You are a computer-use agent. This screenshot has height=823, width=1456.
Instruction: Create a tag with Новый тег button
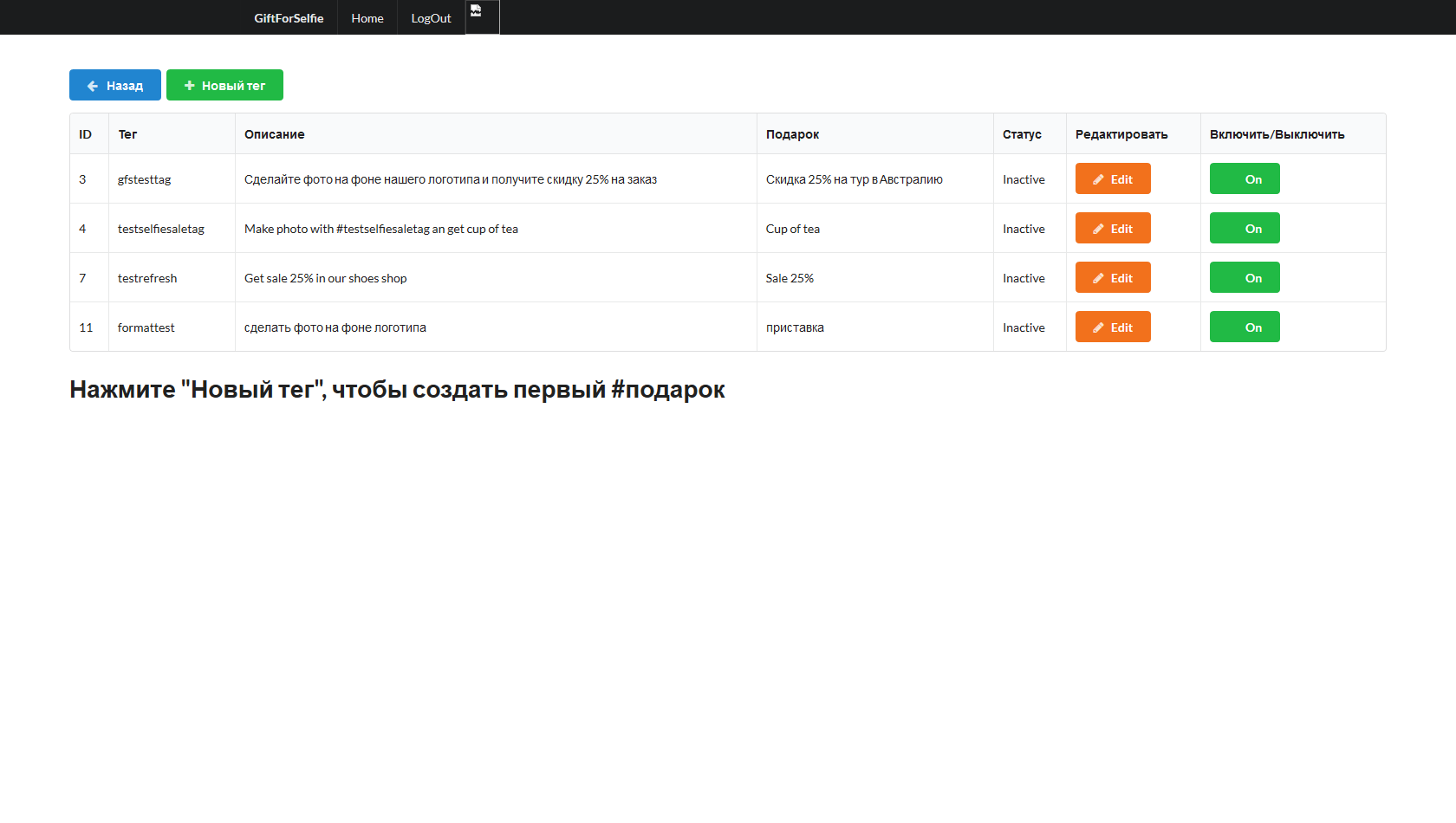(x=224, y=85)
